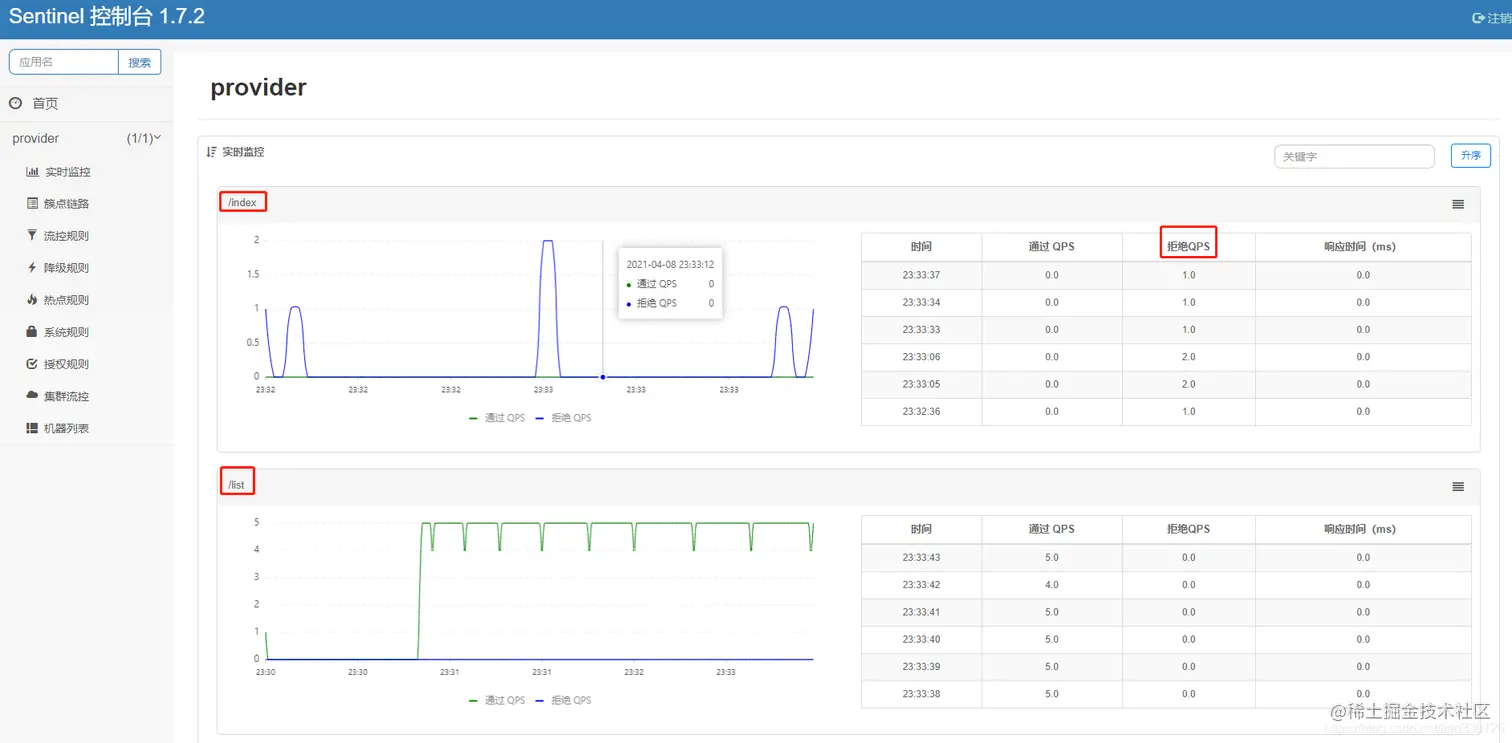Click Sentinel 控制台 1.7.2 title link
This screenshot has height=743, width=1512.
pos(107,17)
